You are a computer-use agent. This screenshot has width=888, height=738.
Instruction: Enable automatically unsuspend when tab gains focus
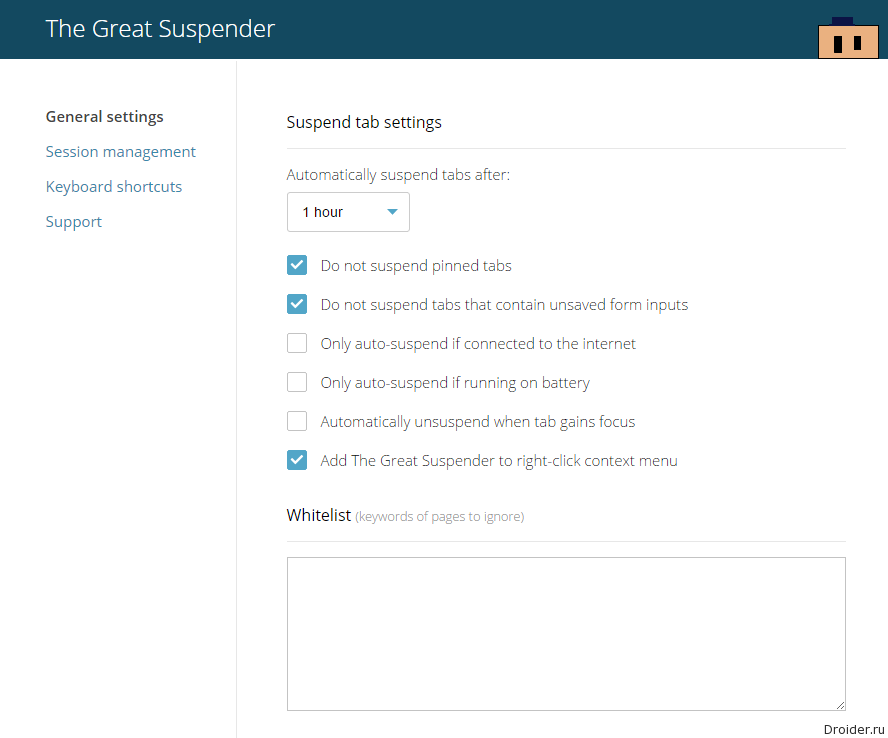(297, 421)
